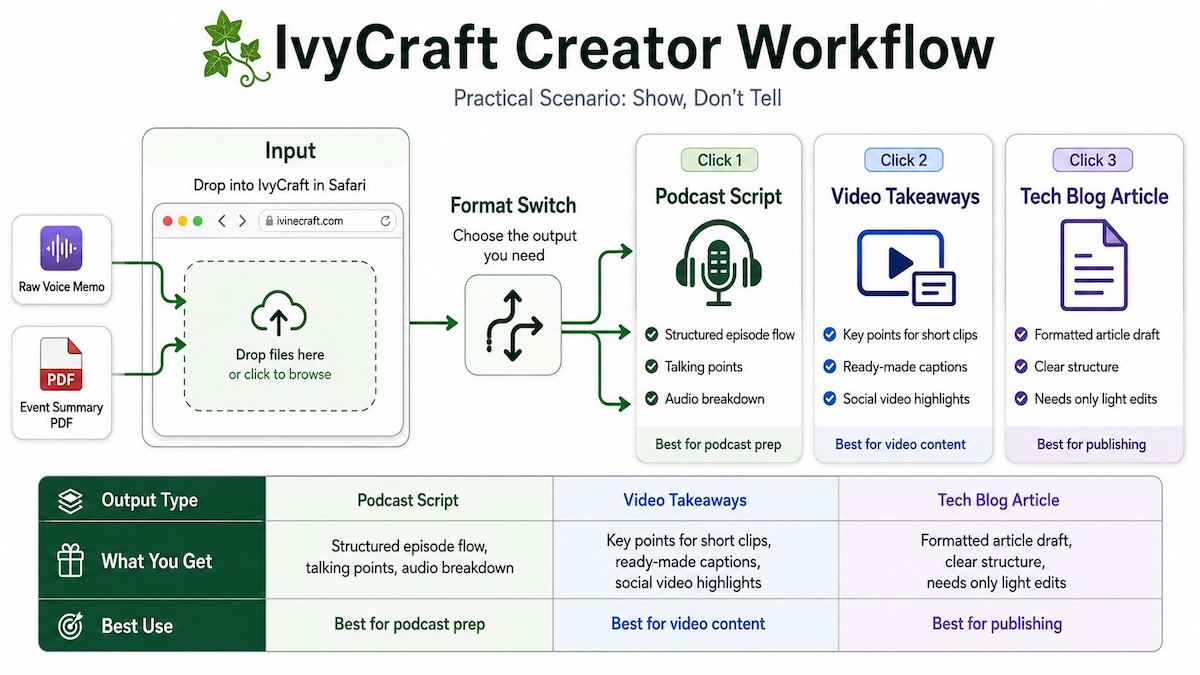Click the Output Type layers icon
This screenshot has width=1200, height=675.
point(69,500)
